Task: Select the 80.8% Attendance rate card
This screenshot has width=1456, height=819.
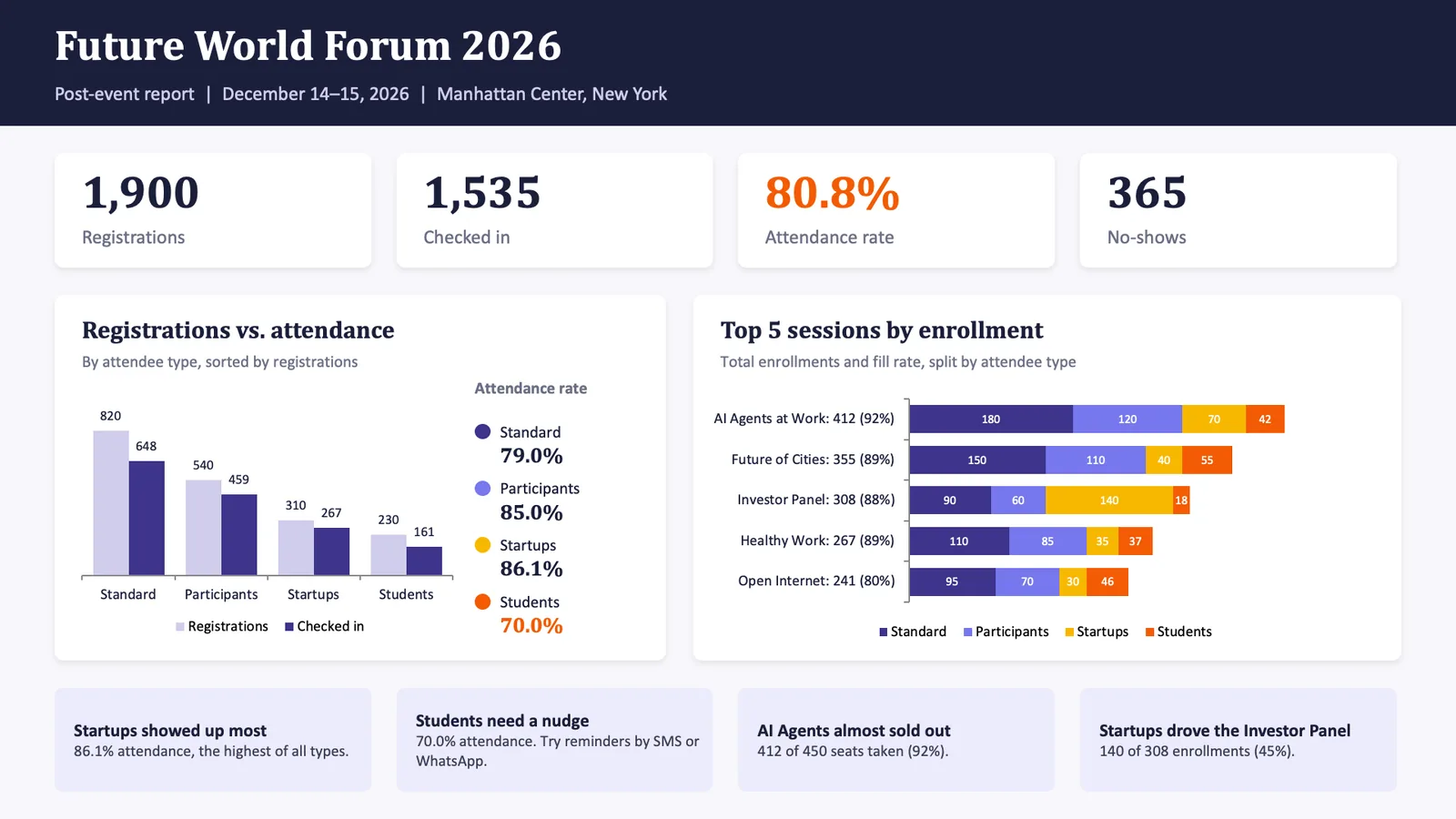Action: [x=896, y=210]
